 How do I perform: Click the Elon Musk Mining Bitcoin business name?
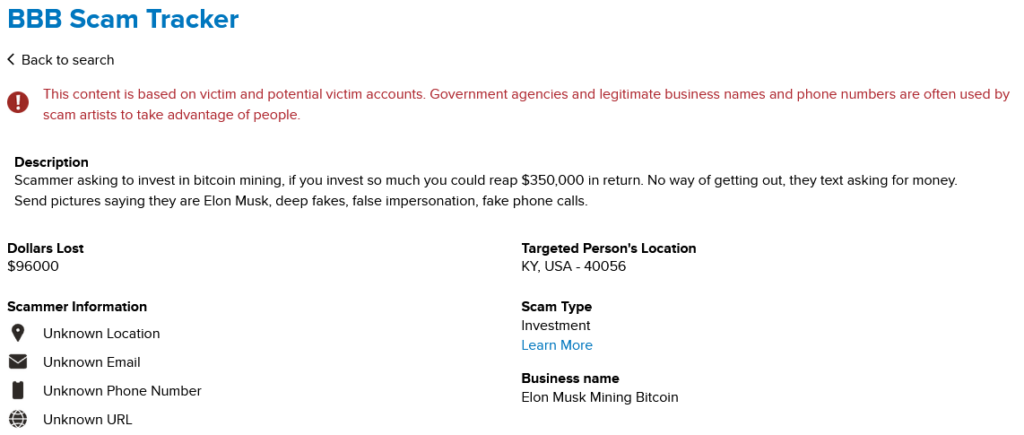599,397
